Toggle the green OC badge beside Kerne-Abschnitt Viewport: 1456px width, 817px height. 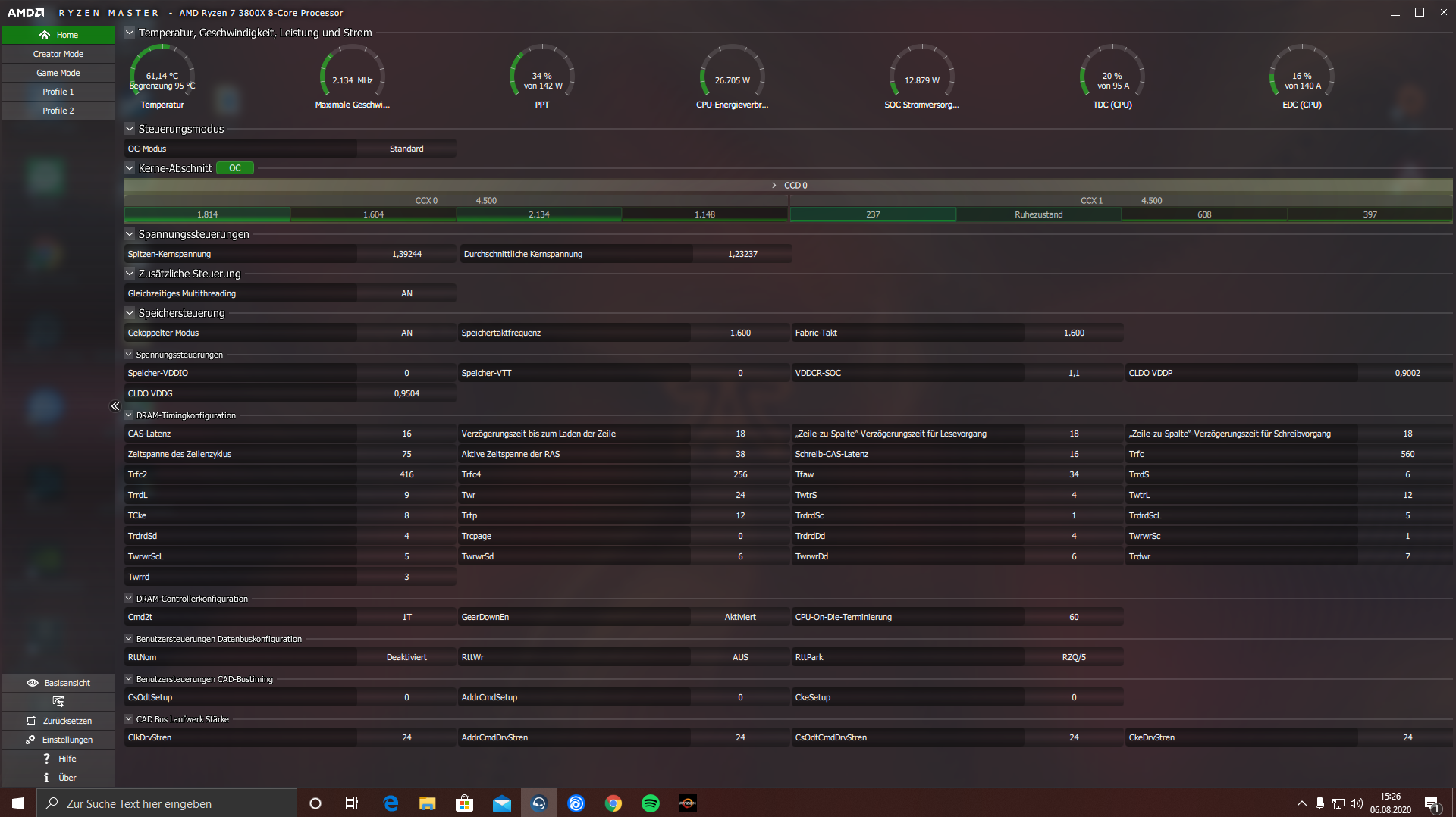[235, 168]
